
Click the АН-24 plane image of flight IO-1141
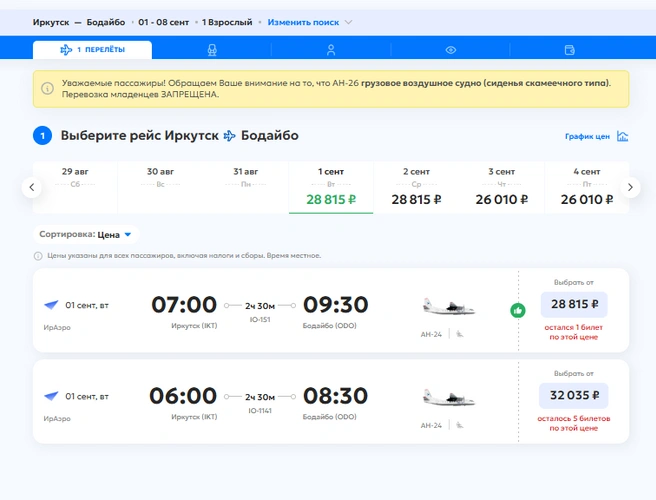448,398
